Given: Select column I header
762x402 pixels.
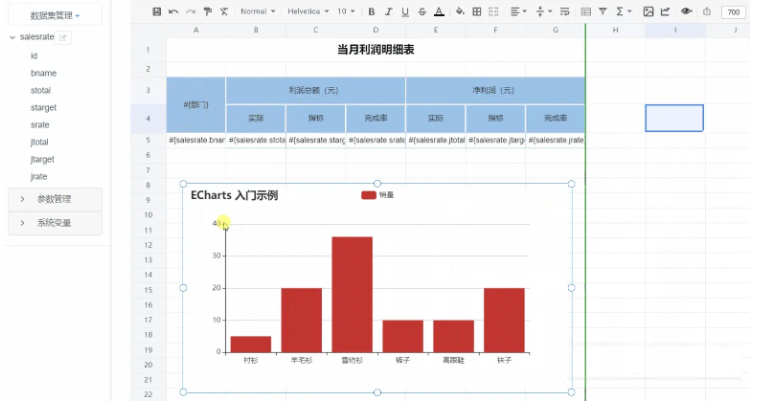Looking at the screenshot, I should click(675, 30).
